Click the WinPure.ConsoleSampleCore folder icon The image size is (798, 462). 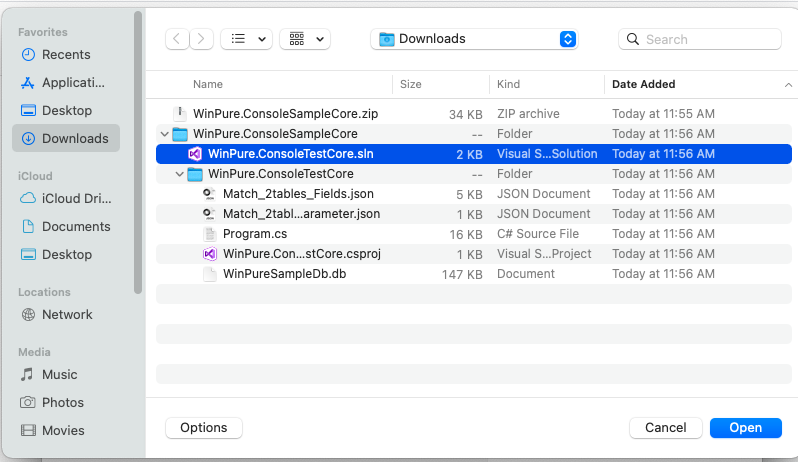click(180, 134)
